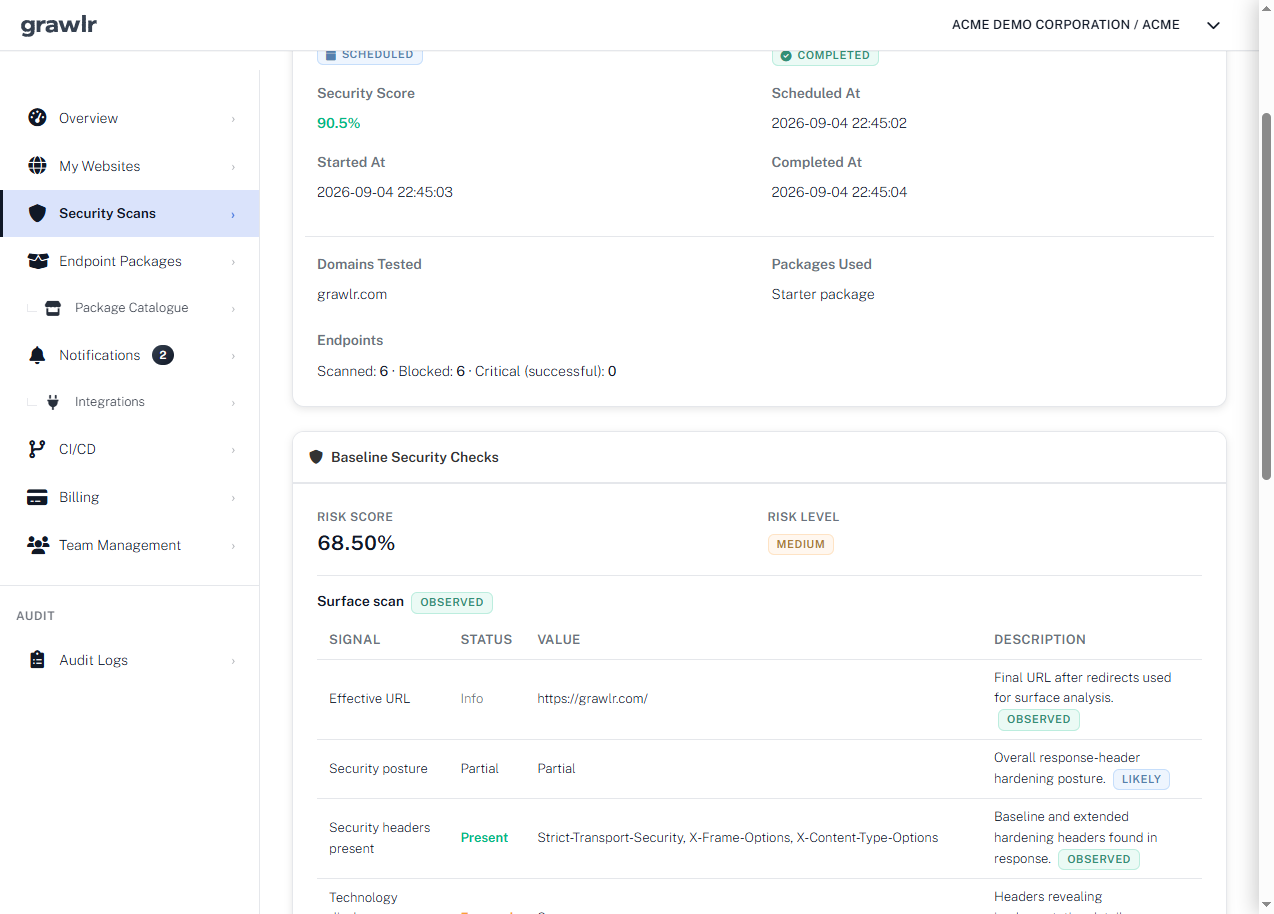Screen dimensions: 1274x914
Task: Go to My Websites
Action: pyautogui.click(x=130, y=166)
